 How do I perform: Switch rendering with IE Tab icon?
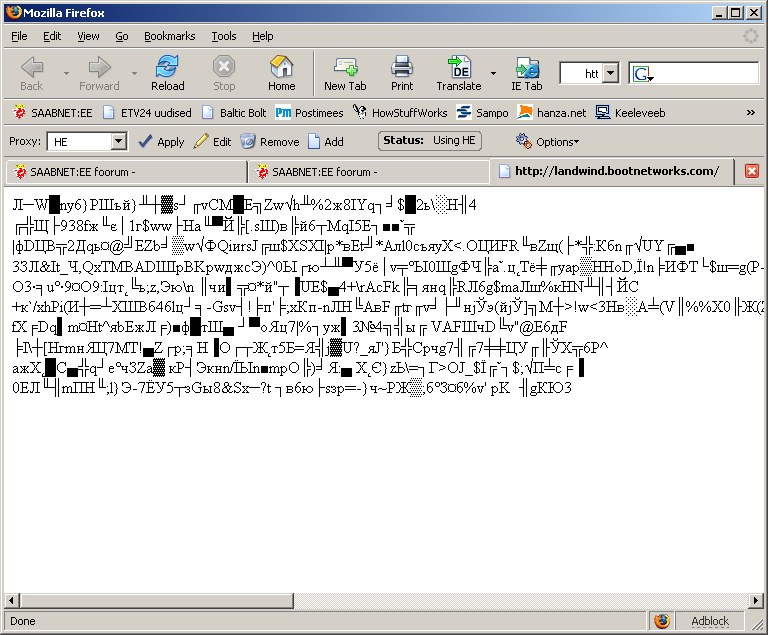click(526, 67)
